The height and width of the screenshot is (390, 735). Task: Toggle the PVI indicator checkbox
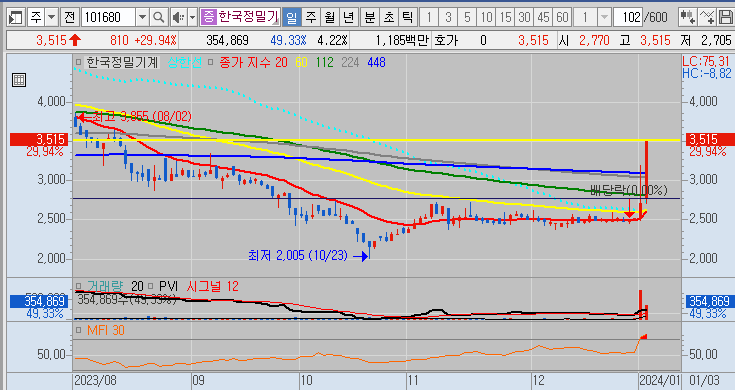pos(150,286)
